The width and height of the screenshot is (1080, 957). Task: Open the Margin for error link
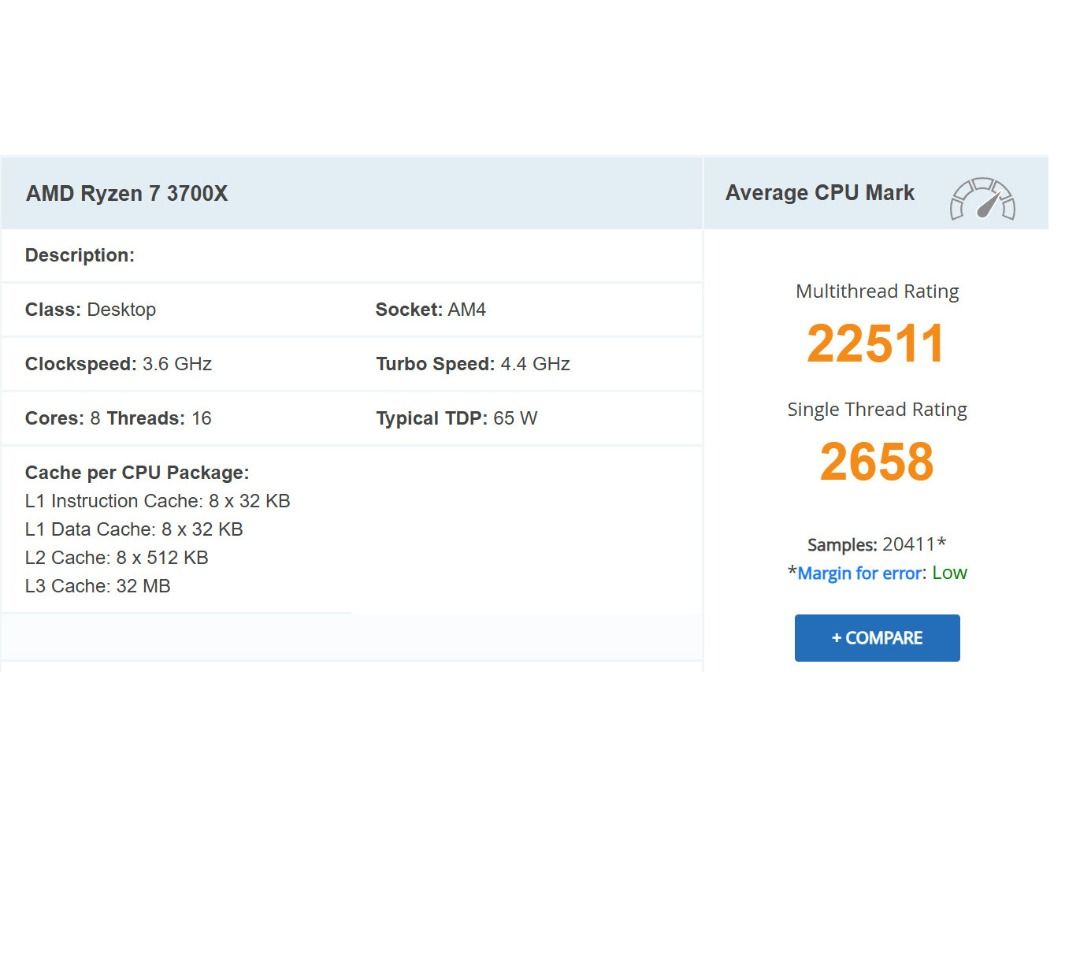point(860,573)
